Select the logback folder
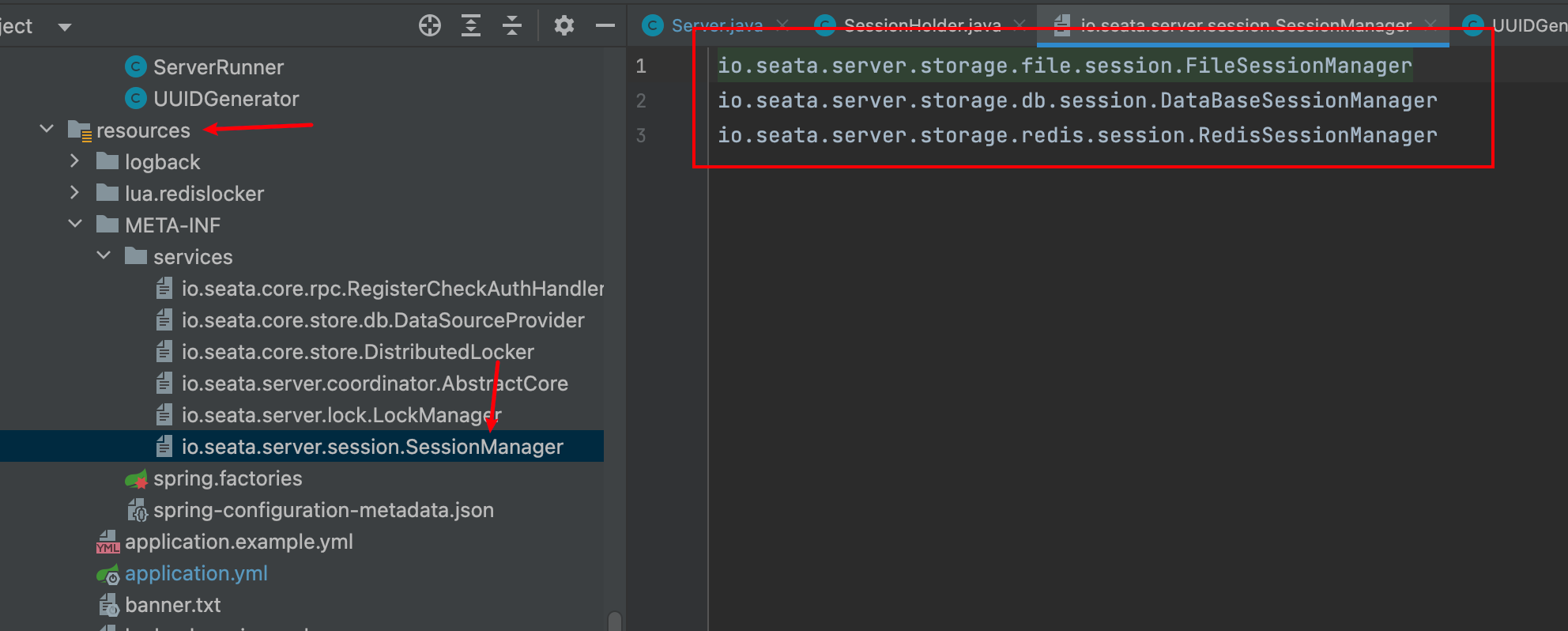 coord(162,162)
